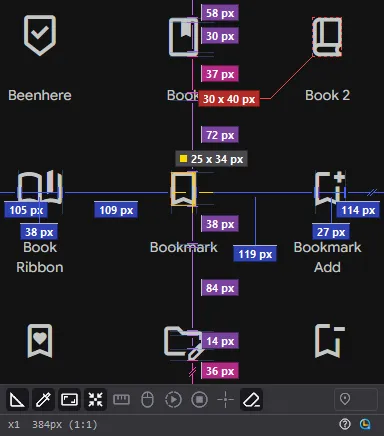The image size is (384, 436).
Task: Click the yellow swatch in size tooltip
Action: [x=183, y=159]
